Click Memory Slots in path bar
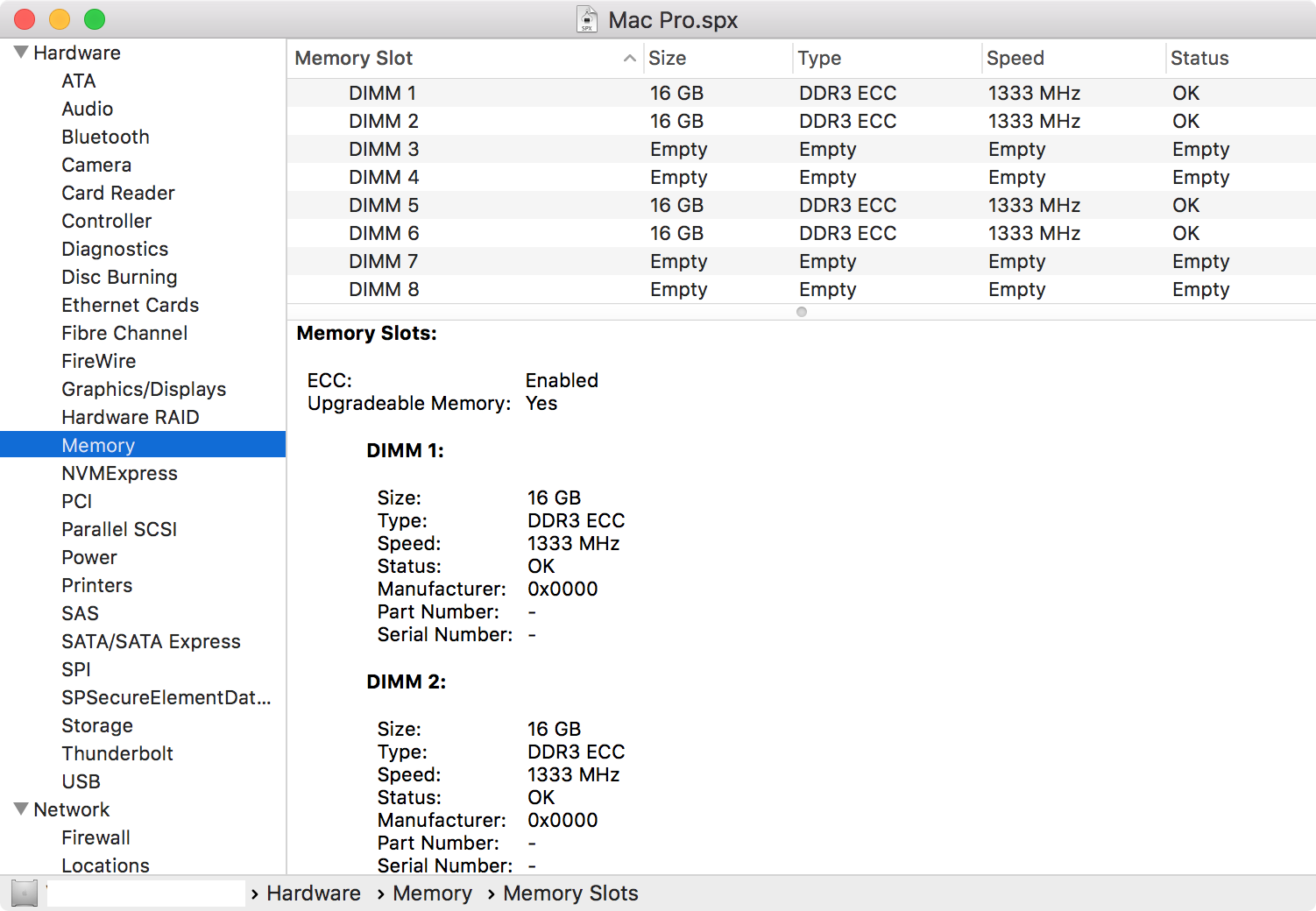 pyautogui.click(x=570, y=893)
